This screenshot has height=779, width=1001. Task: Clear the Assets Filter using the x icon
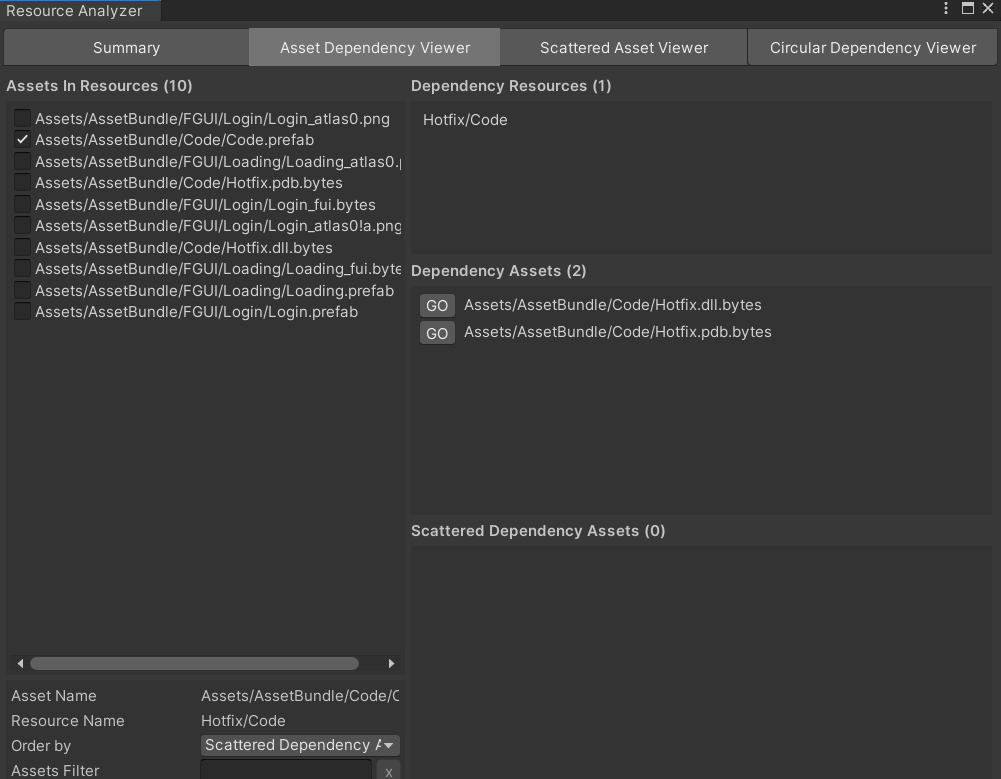tap(388, 770)
